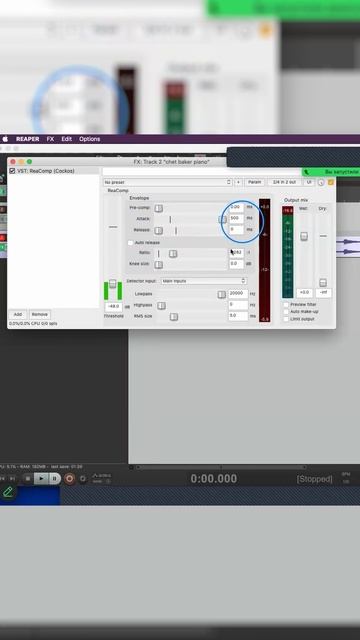
Task: Click the Wet value field showing +0.0
Action: [x=304, y=293]
